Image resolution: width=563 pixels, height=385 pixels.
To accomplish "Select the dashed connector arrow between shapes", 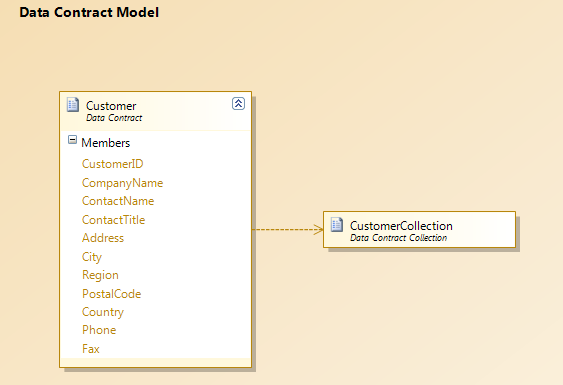I will point(288,229).
